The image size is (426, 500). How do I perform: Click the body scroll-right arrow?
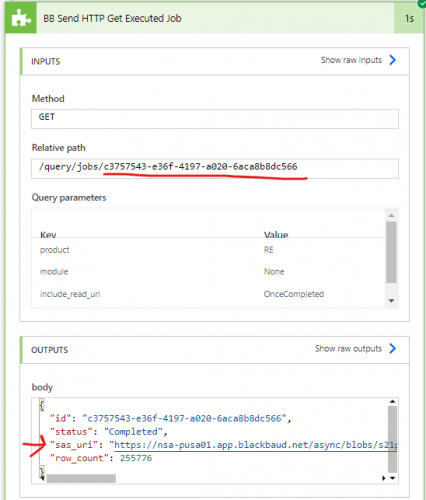point(384,478)
